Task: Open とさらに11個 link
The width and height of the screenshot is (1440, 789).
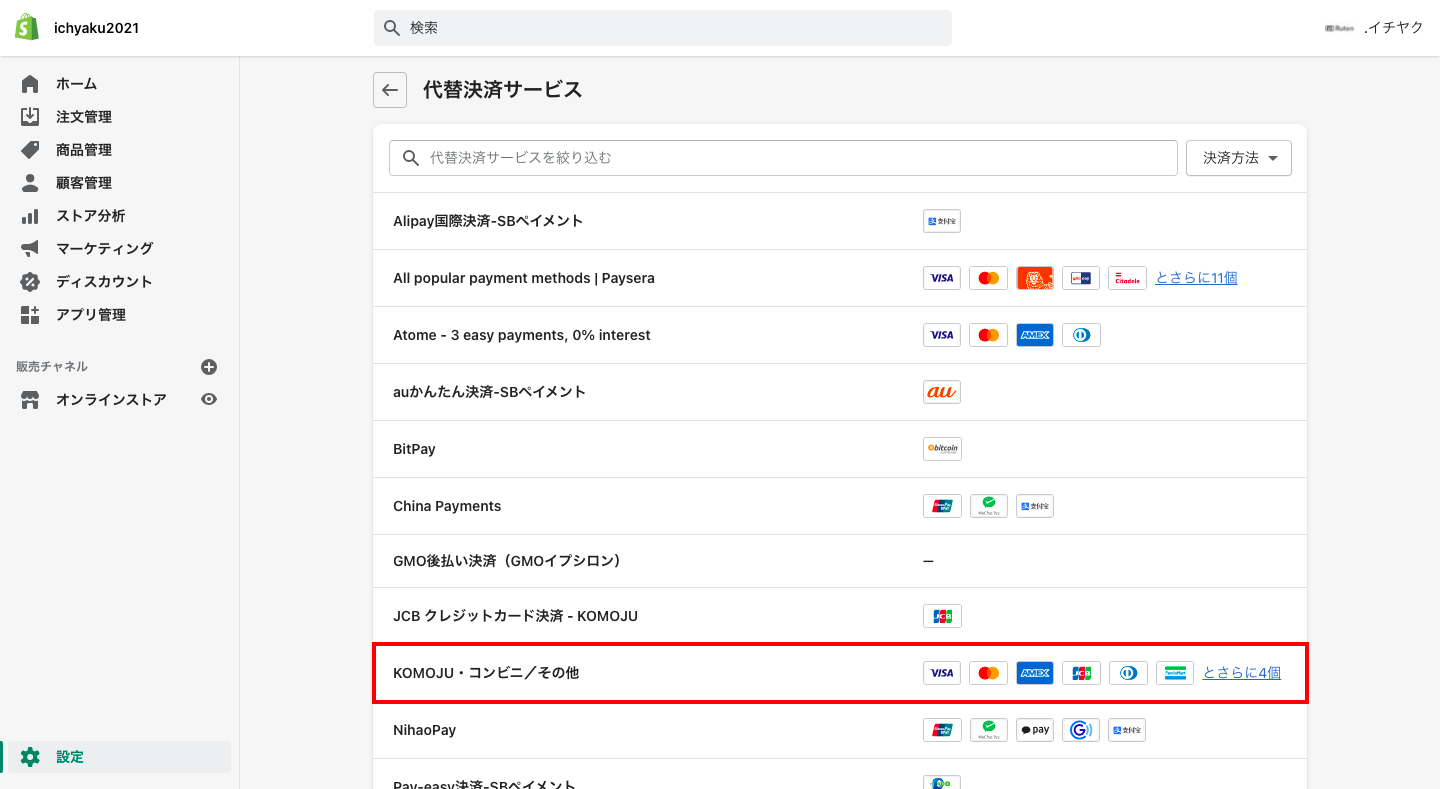Action: (1197, 278)
